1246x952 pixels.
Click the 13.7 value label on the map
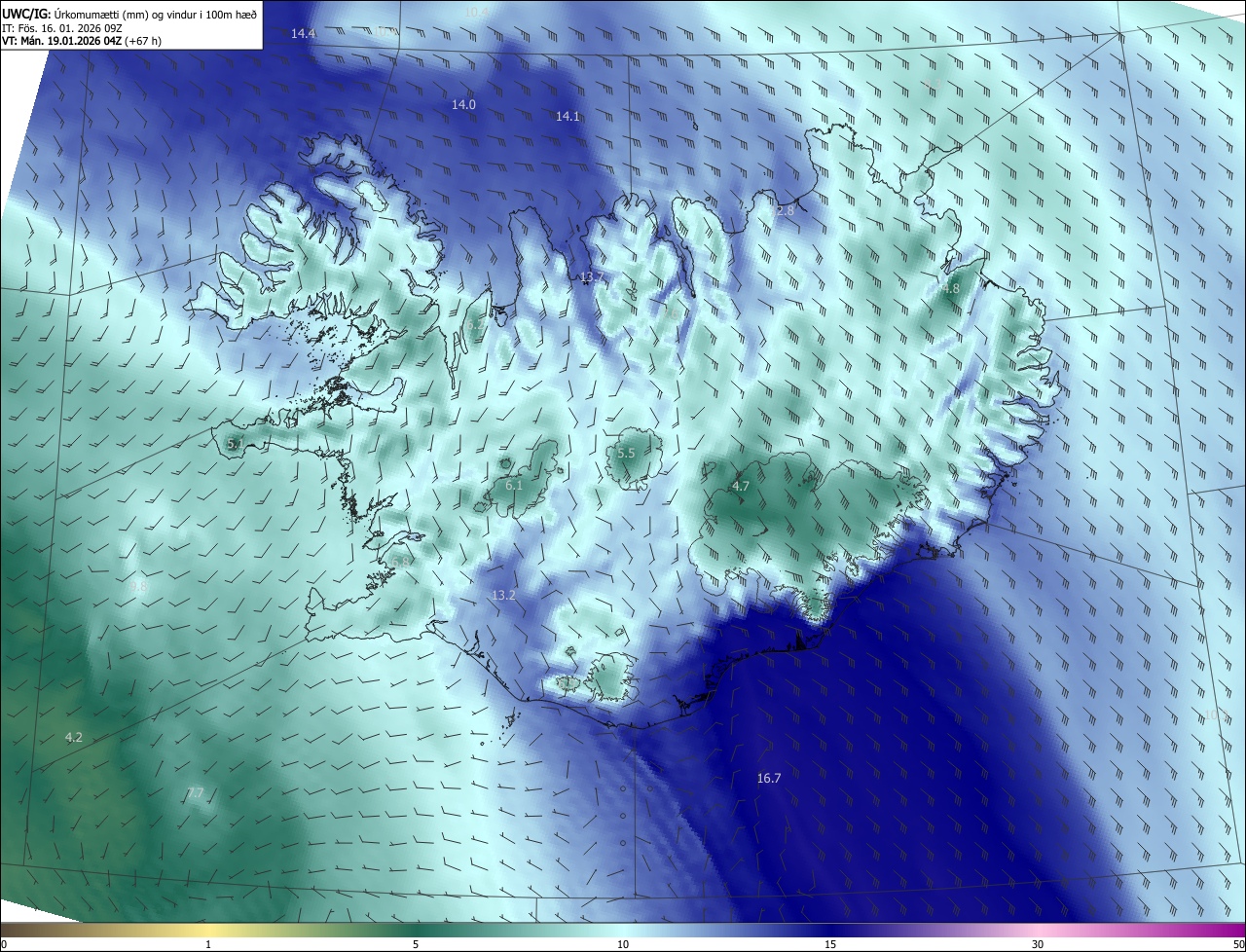[x=592, y=277]
